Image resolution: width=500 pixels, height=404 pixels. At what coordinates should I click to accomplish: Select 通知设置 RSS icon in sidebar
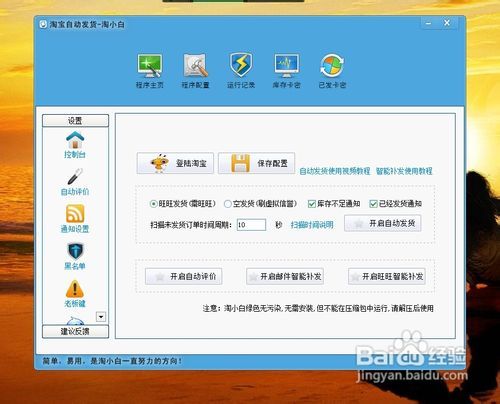(x=75, y=219)
